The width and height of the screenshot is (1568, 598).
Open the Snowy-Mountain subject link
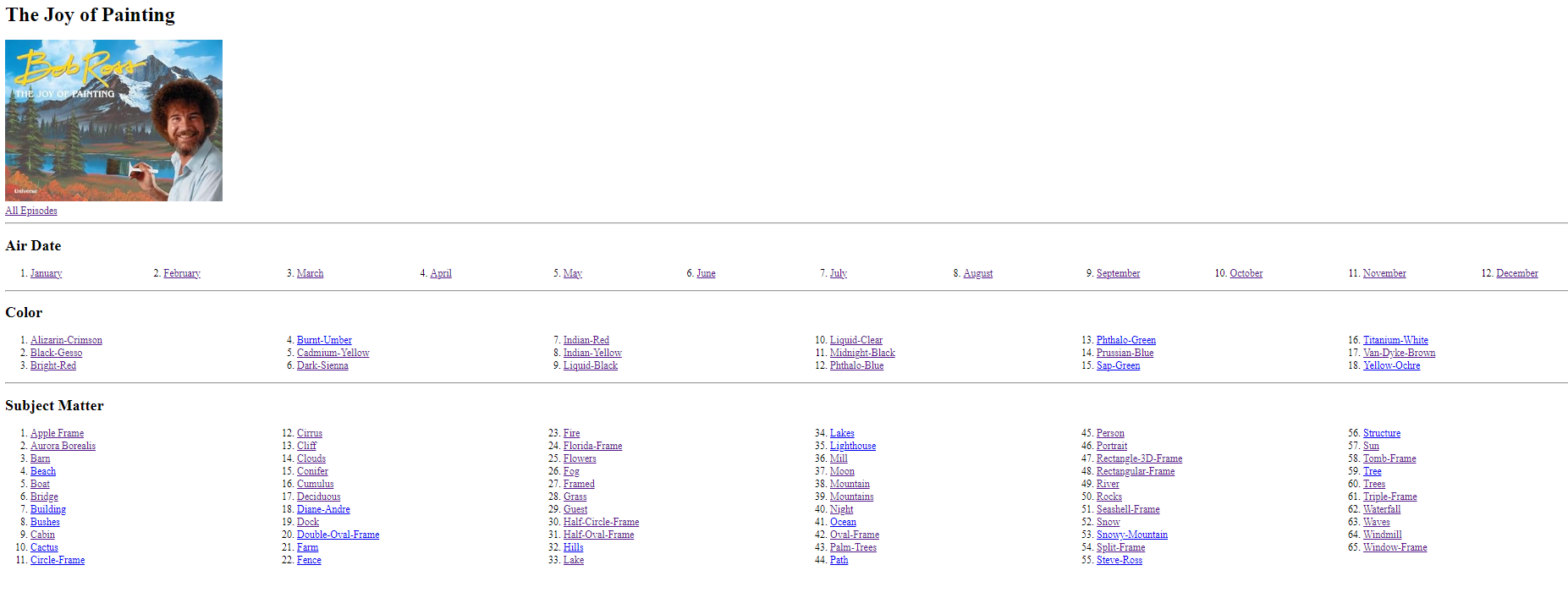[x=1131, y=535]
